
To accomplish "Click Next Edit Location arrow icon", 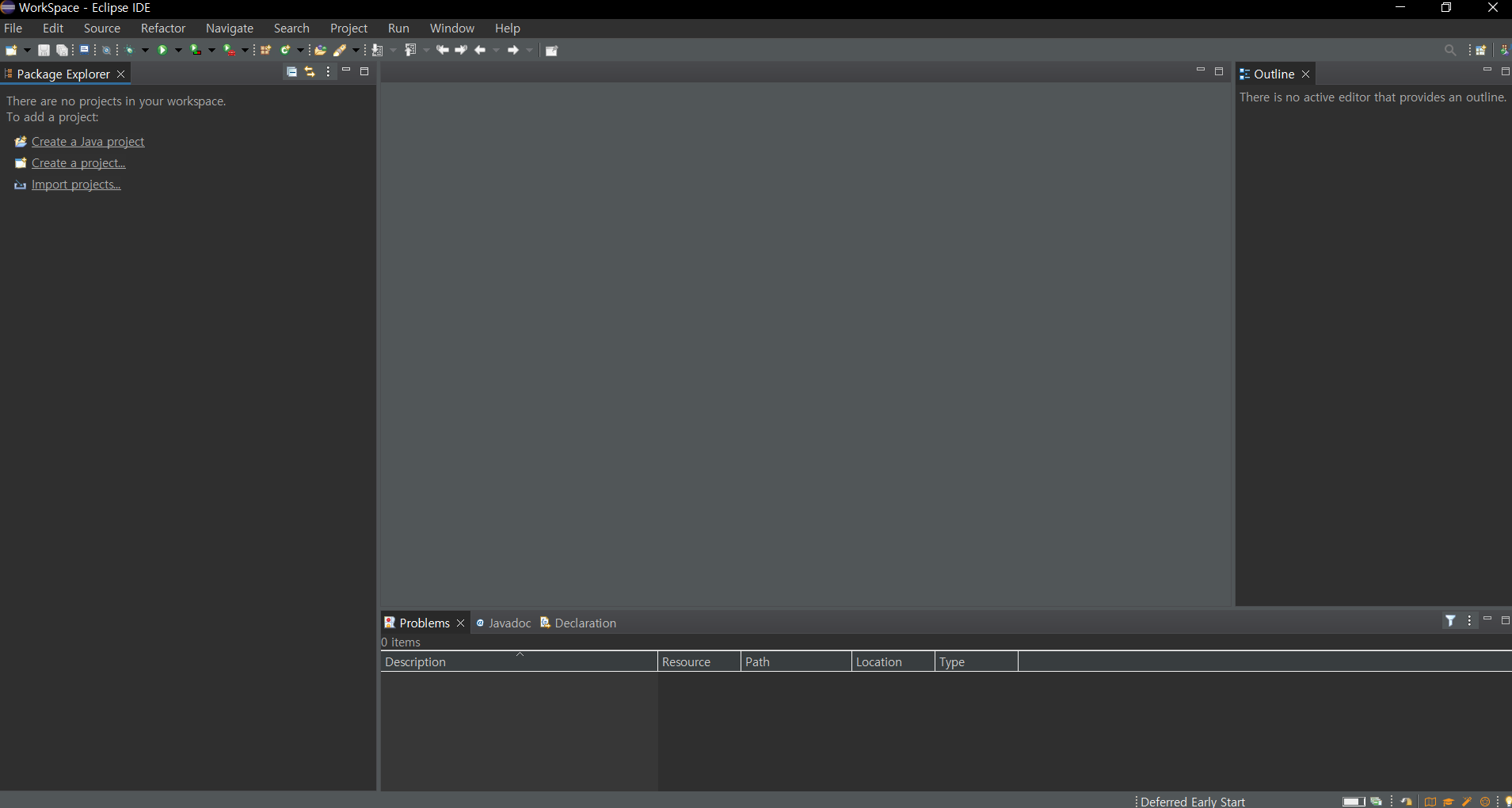I will tap(462, 50).
